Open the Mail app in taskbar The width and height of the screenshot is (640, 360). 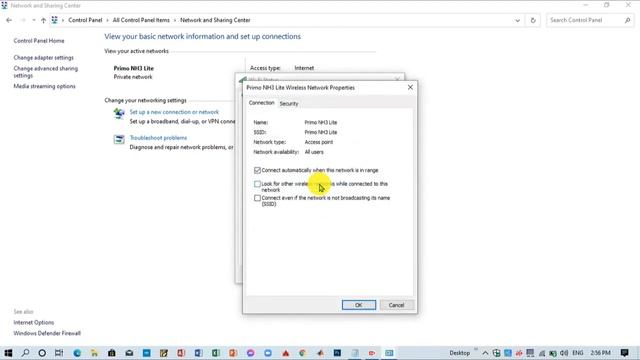coord(129,353)
